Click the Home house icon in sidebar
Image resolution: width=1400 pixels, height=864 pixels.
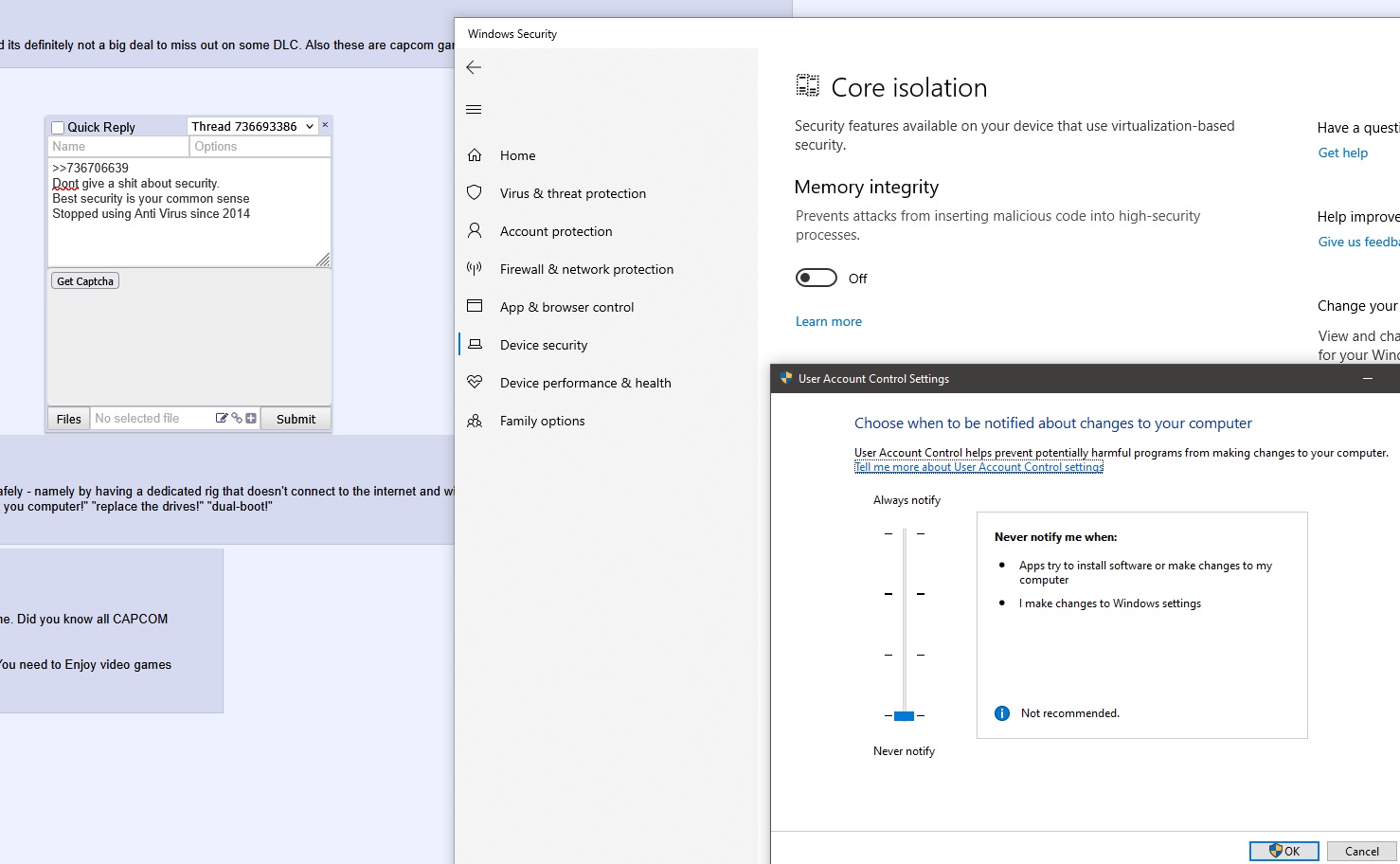pyautogui.click(x=475, y=155)
